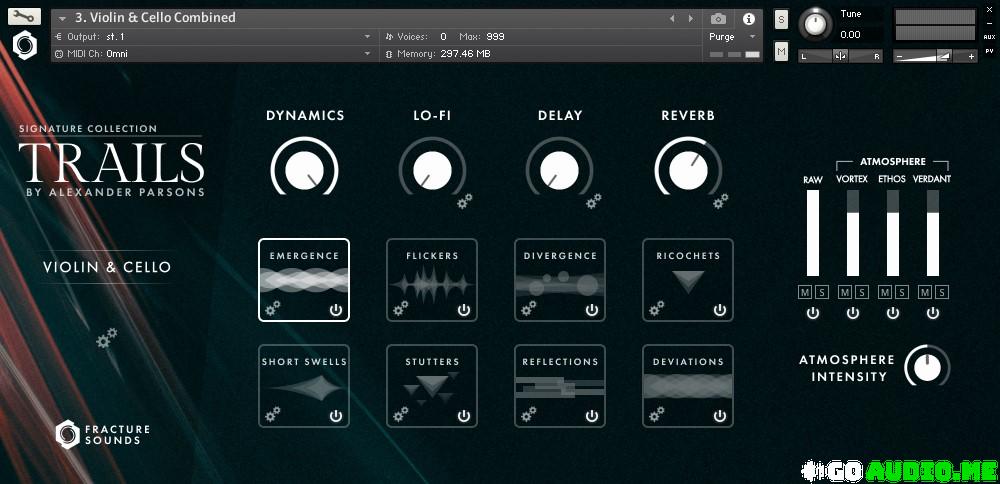1000x484 pixels.
Task: Open DELAY settings gear
Action: [x=594, y=202]
